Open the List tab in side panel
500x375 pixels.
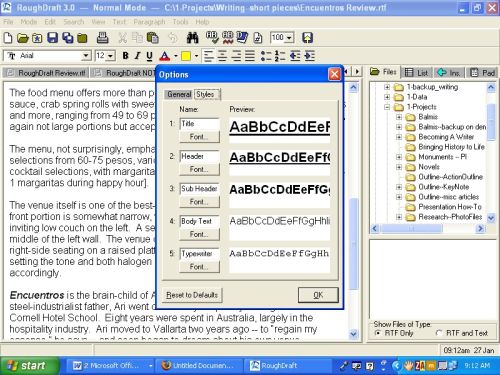417,72
